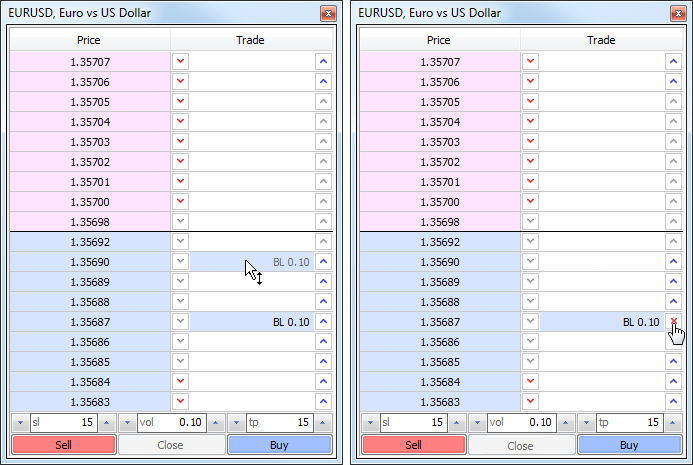693x465 pixels.
Task: Click red sell arrow at 1.35703 in left window
Action: click(180, 142)
